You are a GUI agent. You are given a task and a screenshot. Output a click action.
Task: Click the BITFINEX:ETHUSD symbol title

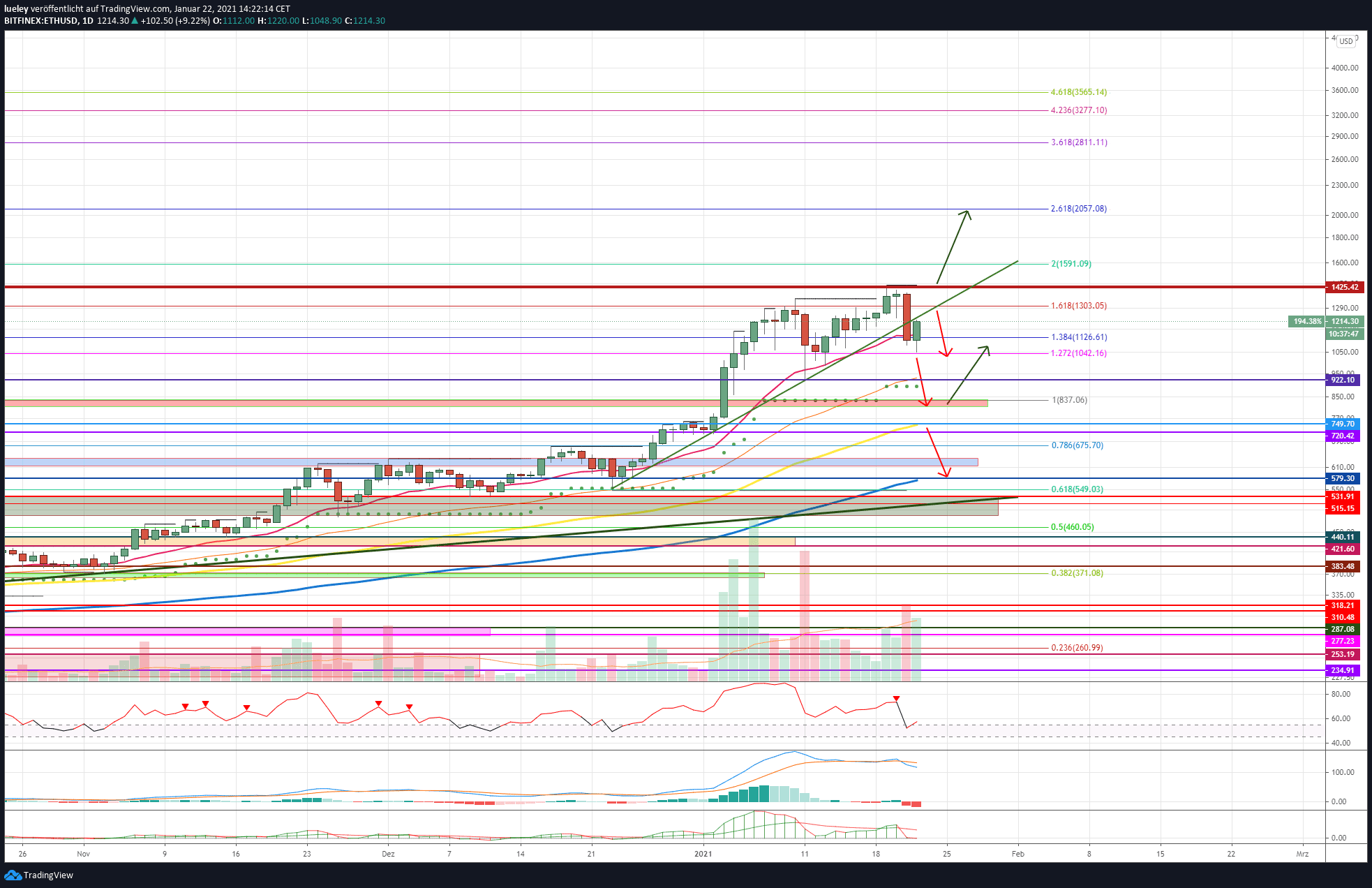tap(41, 21)
